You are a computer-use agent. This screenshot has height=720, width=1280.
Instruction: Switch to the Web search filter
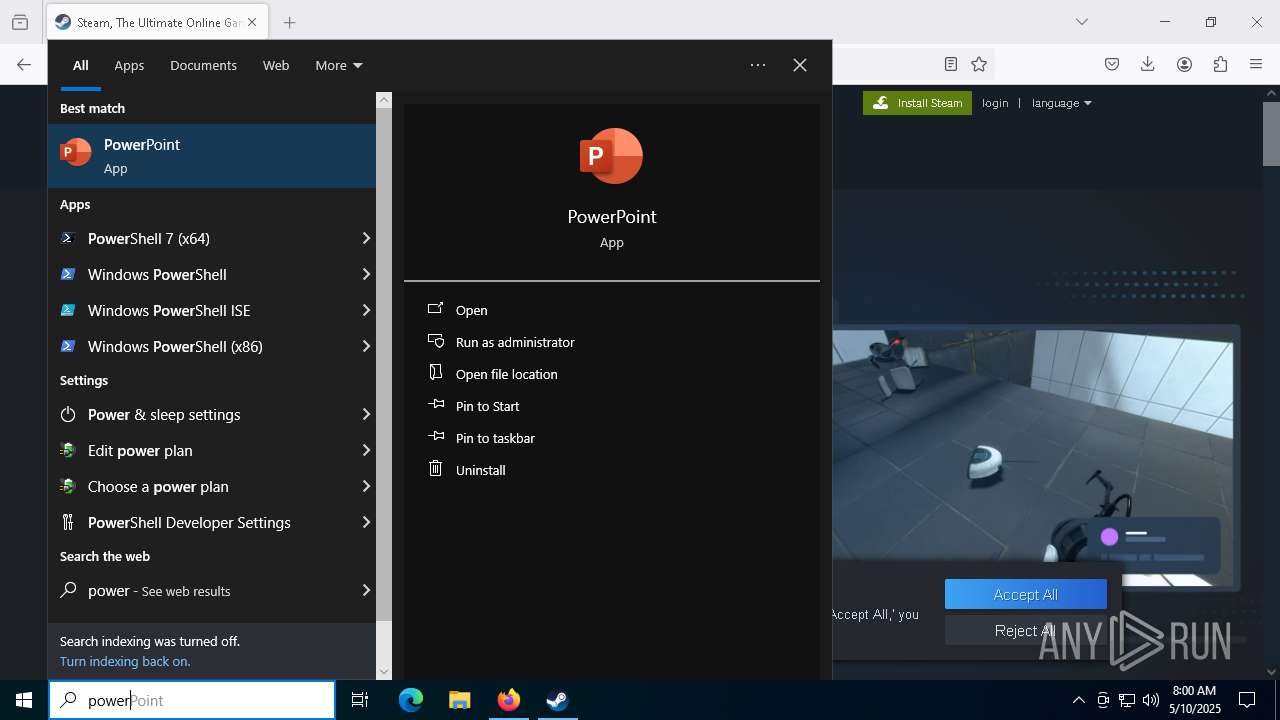click(276, 65)
